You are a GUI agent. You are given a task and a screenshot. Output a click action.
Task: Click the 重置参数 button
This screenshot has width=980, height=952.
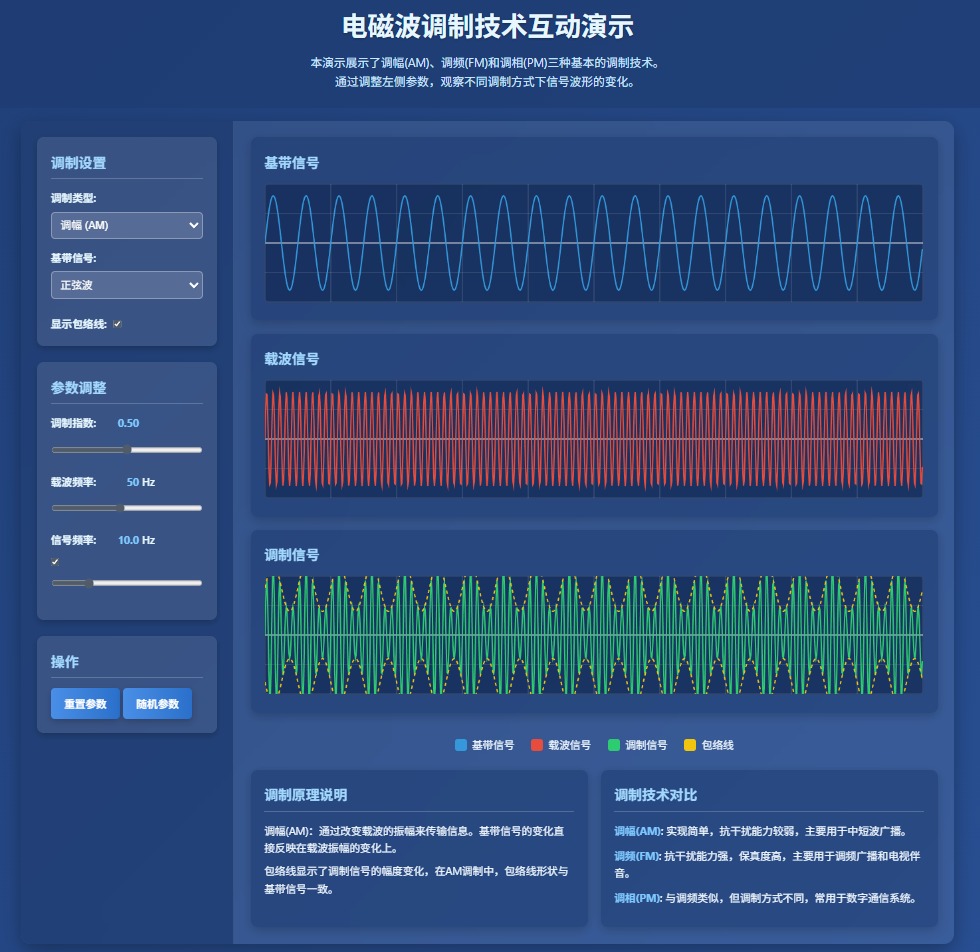tap(85, 703)
